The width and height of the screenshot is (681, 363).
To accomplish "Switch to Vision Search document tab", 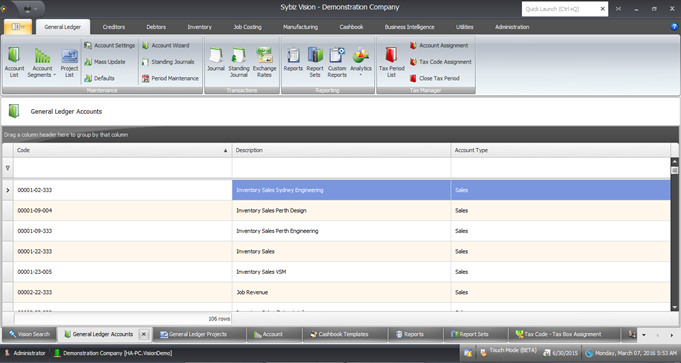I will (30, 334).
